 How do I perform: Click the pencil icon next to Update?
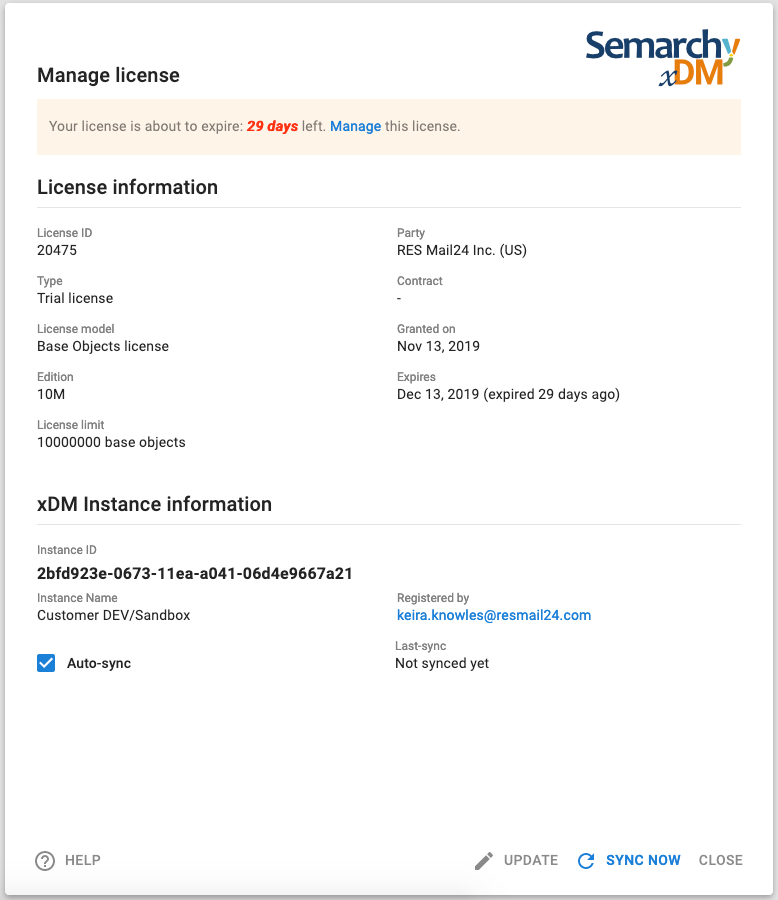tap(483, 860)
